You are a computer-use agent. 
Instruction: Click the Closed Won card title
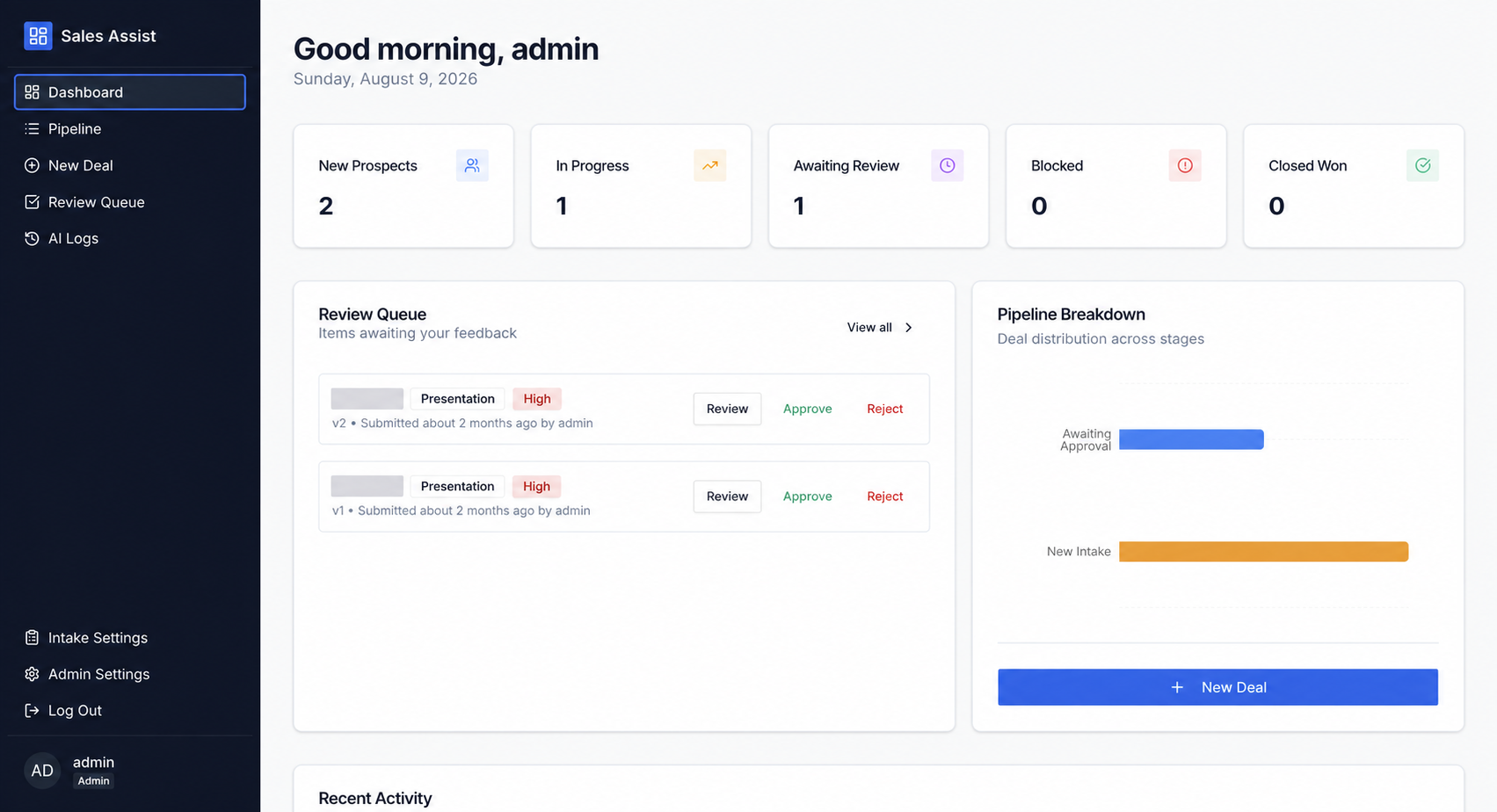coord(1307,166)
